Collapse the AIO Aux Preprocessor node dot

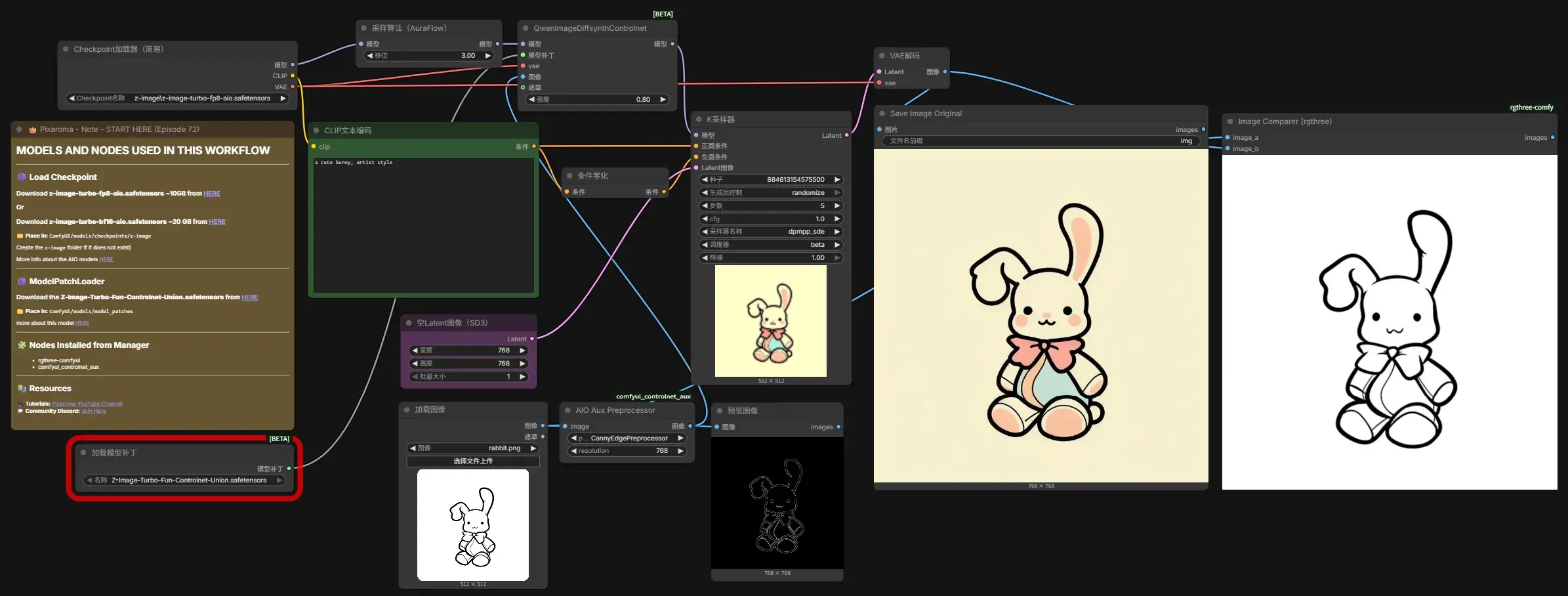pos(568,410)
